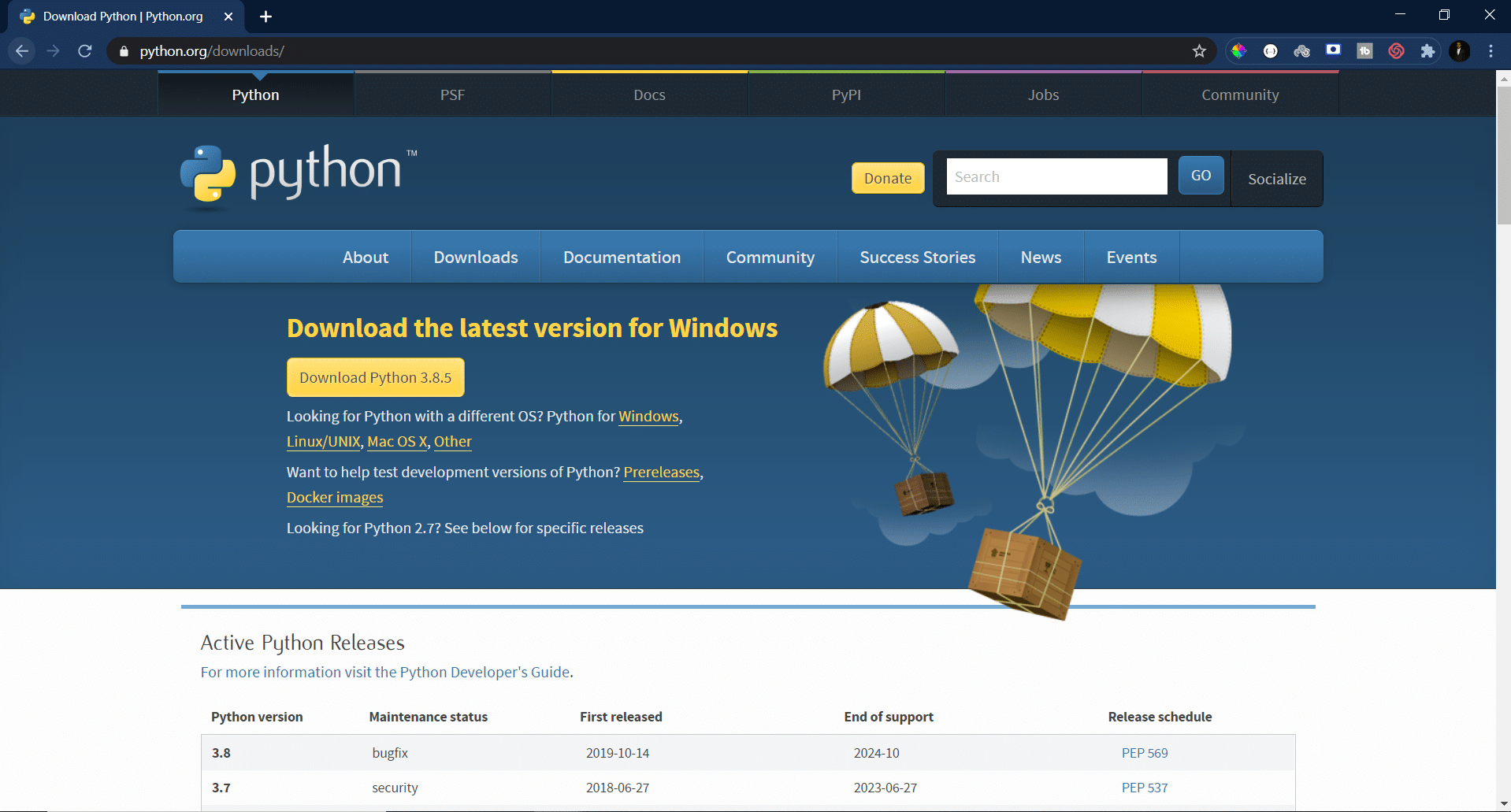Follow the Other OS link
The image size is (1511, 812).
coord(453,442)
